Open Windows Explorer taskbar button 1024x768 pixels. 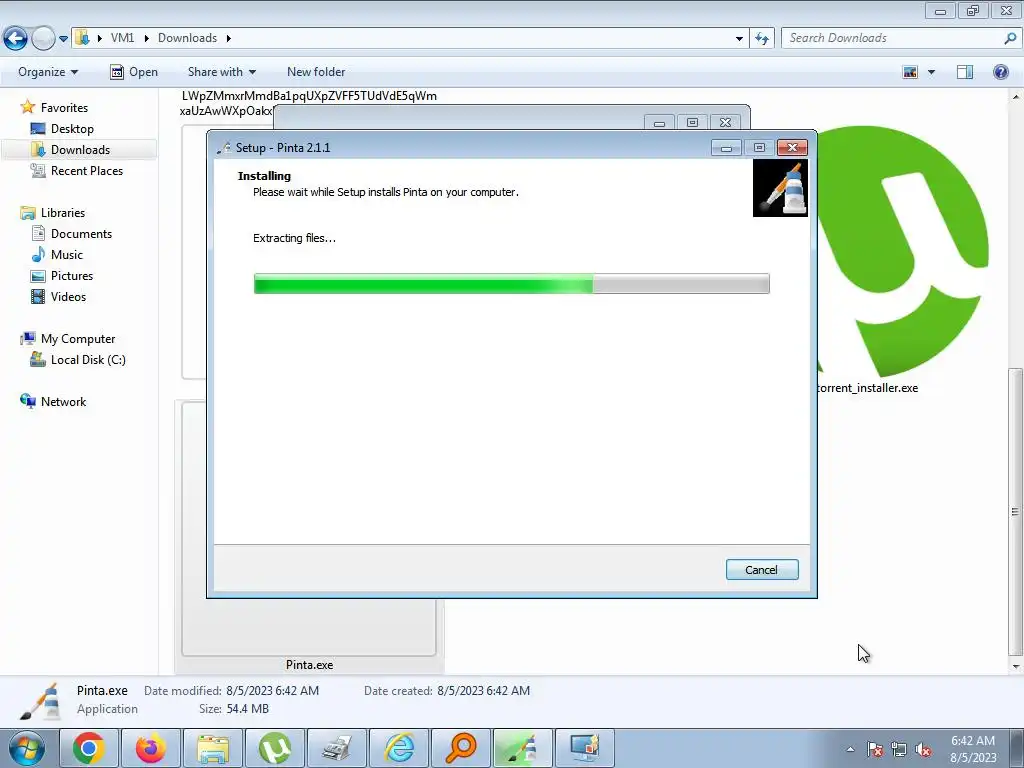(x=213, y=748)
